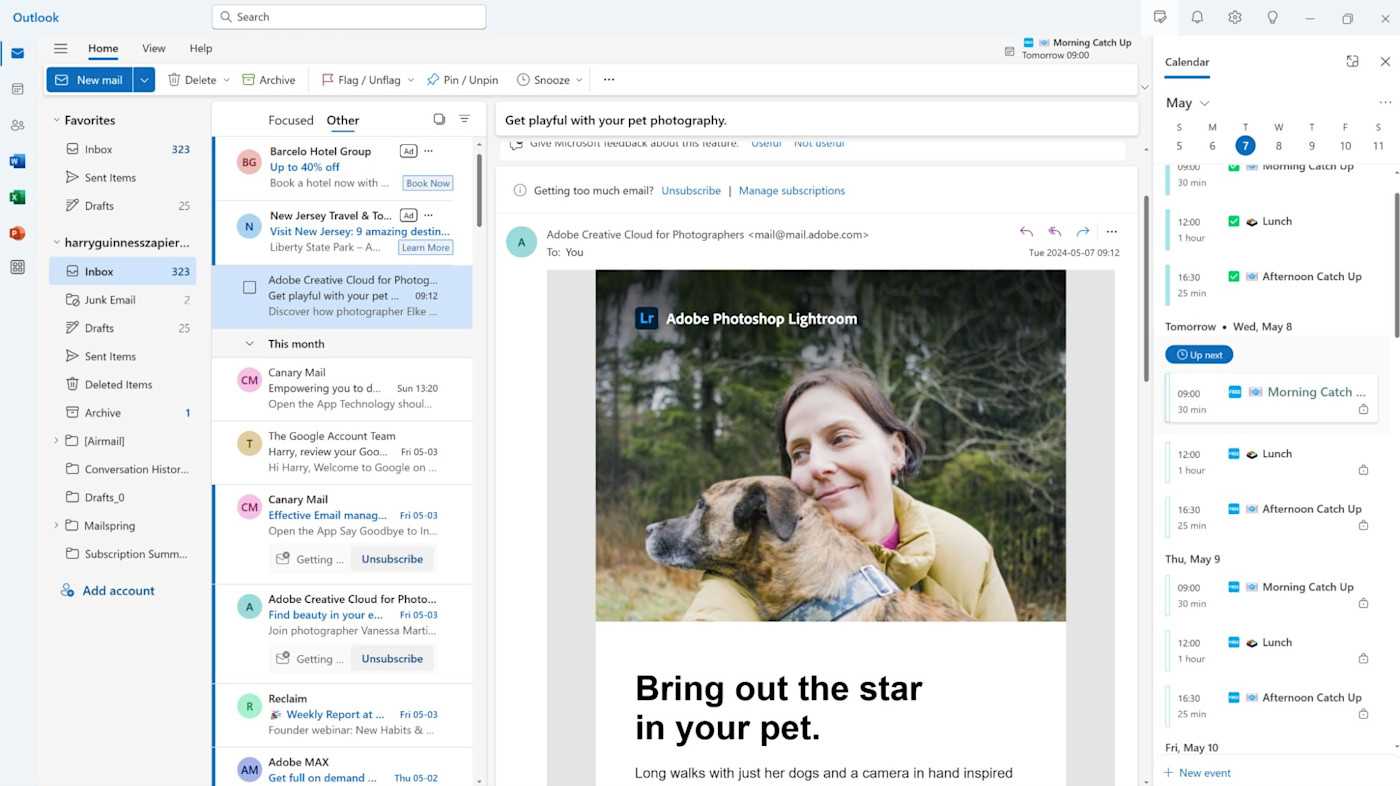Open the message list filter icon
This screenshot has height=786, width=1400.
[464, 119]
